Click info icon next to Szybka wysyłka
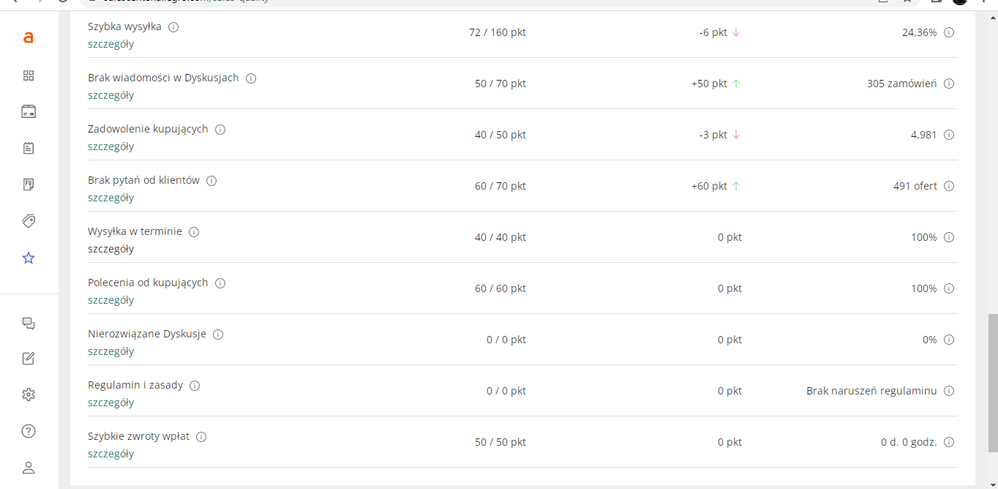 [173, 27]
